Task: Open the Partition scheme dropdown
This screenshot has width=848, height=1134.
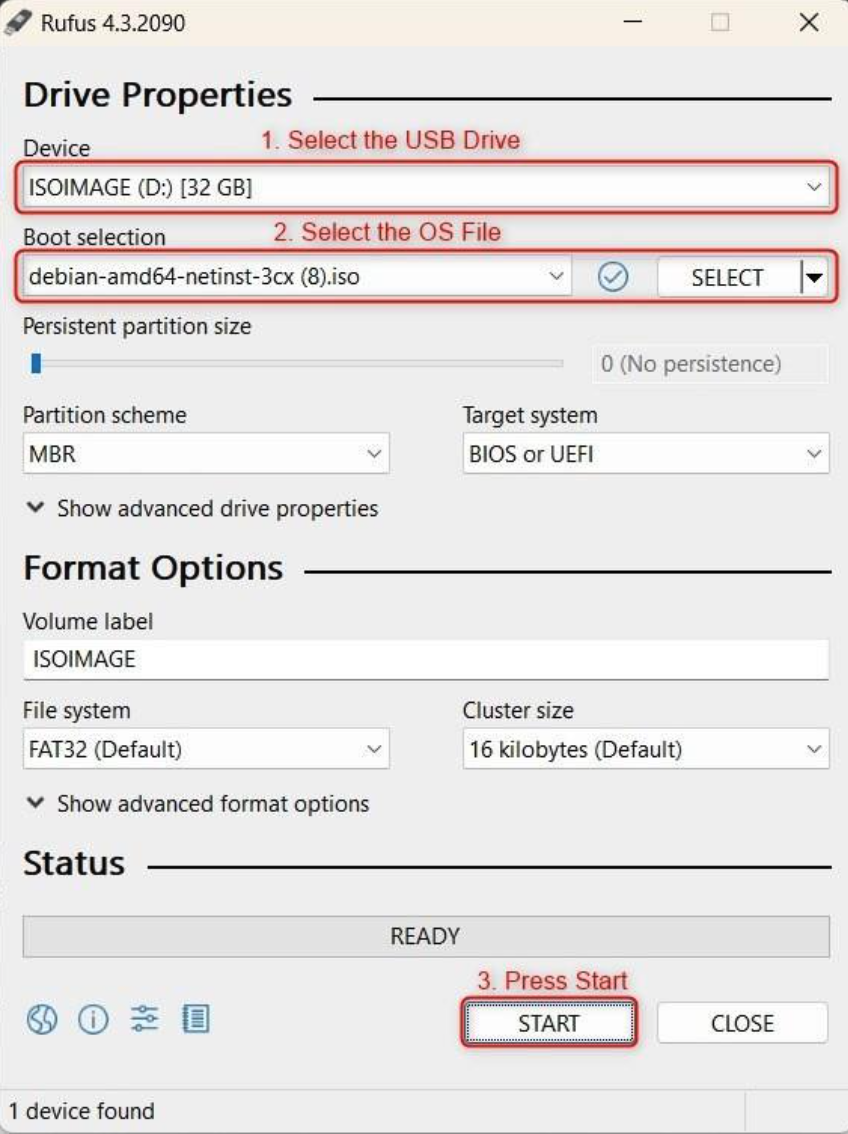Action: (205, 455)
